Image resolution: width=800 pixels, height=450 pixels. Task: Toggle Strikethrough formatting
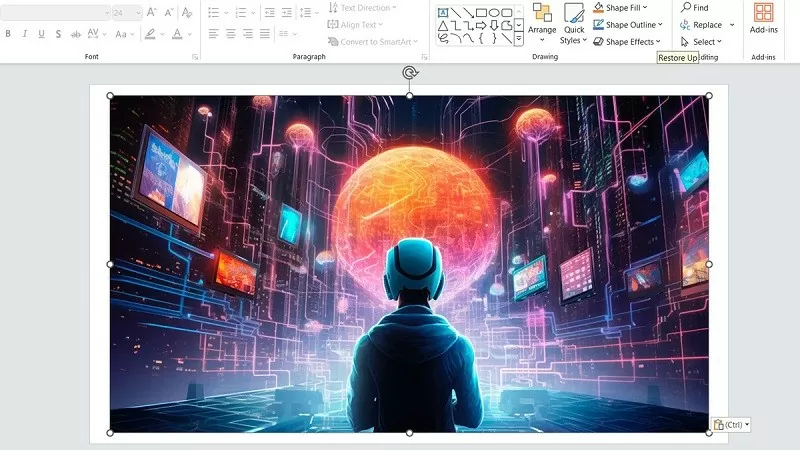pos(76,34)
